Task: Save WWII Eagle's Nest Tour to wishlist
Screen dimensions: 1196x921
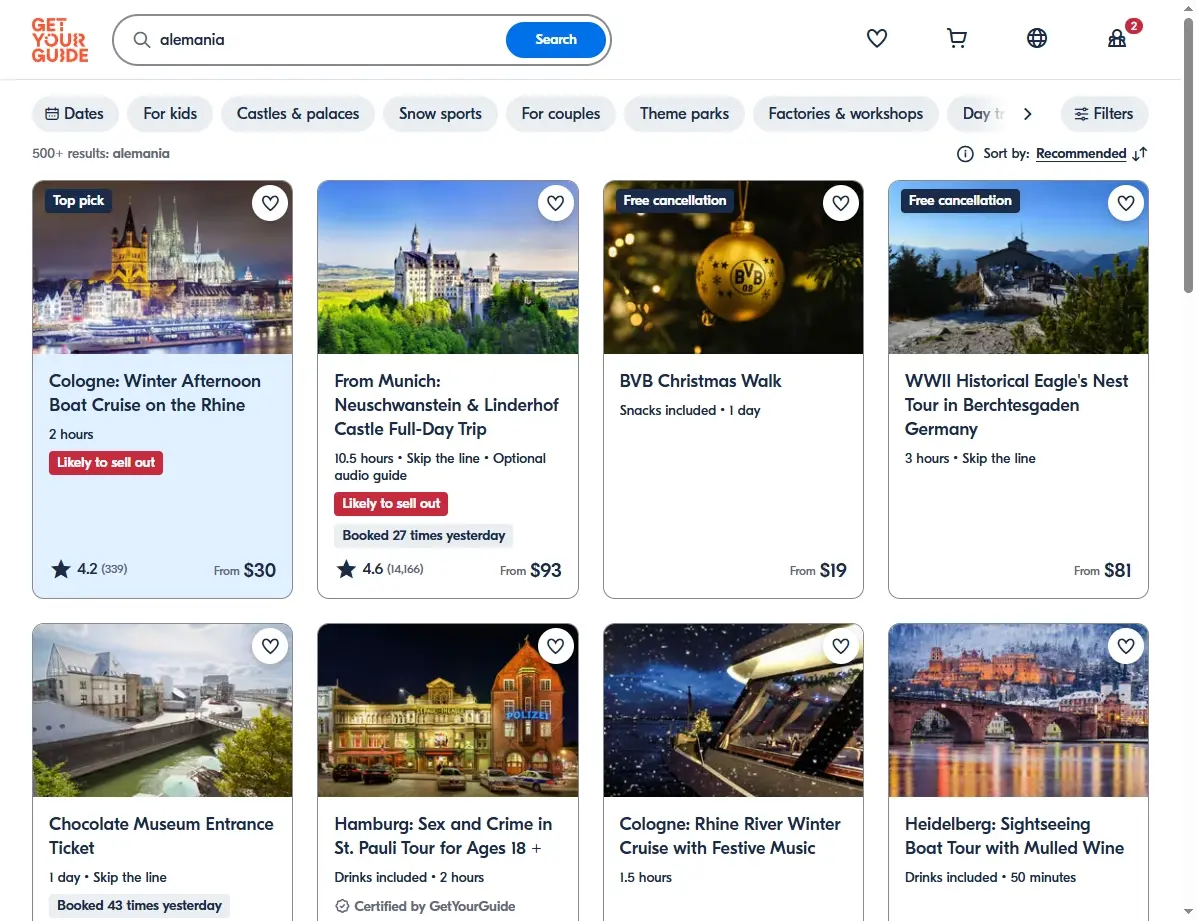Action: pyautogui.click(x=1126, y=203)
